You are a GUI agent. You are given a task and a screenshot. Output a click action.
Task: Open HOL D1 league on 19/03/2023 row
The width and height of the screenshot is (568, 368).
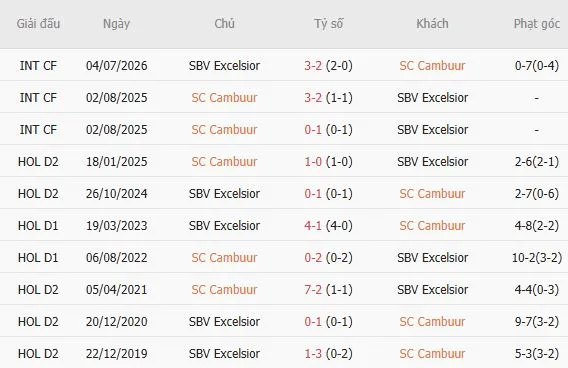point(38,226)
